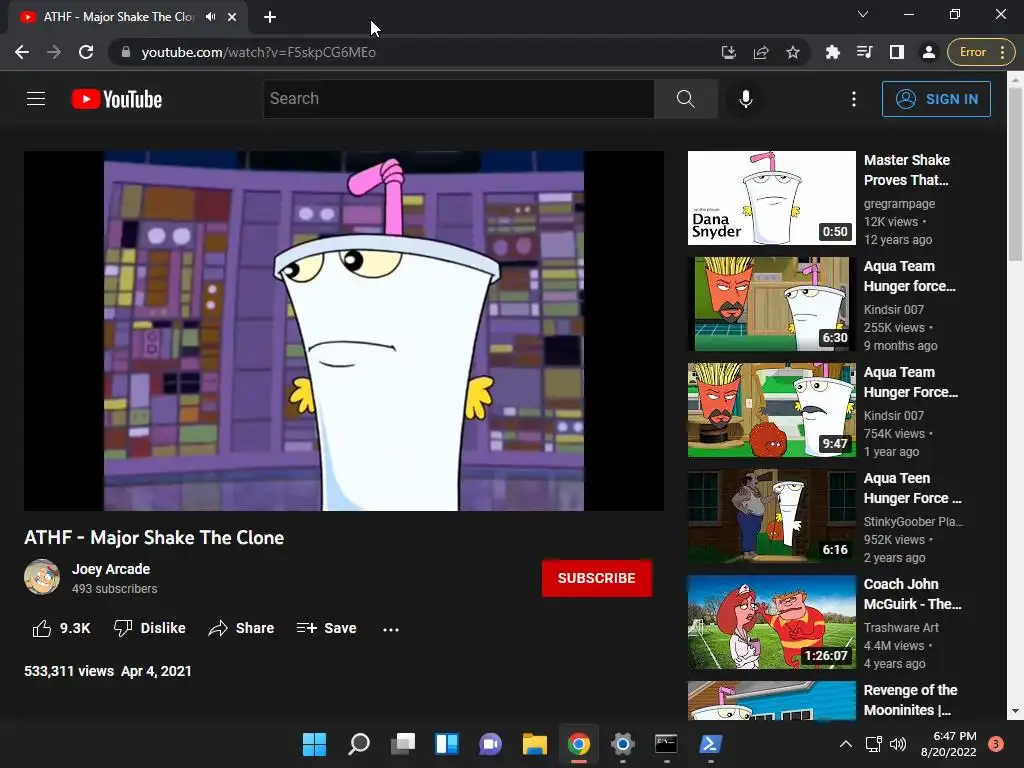1024x768 pixels.
Task: Click scrollbar down arrow
Action: [x=1015, y=711]
